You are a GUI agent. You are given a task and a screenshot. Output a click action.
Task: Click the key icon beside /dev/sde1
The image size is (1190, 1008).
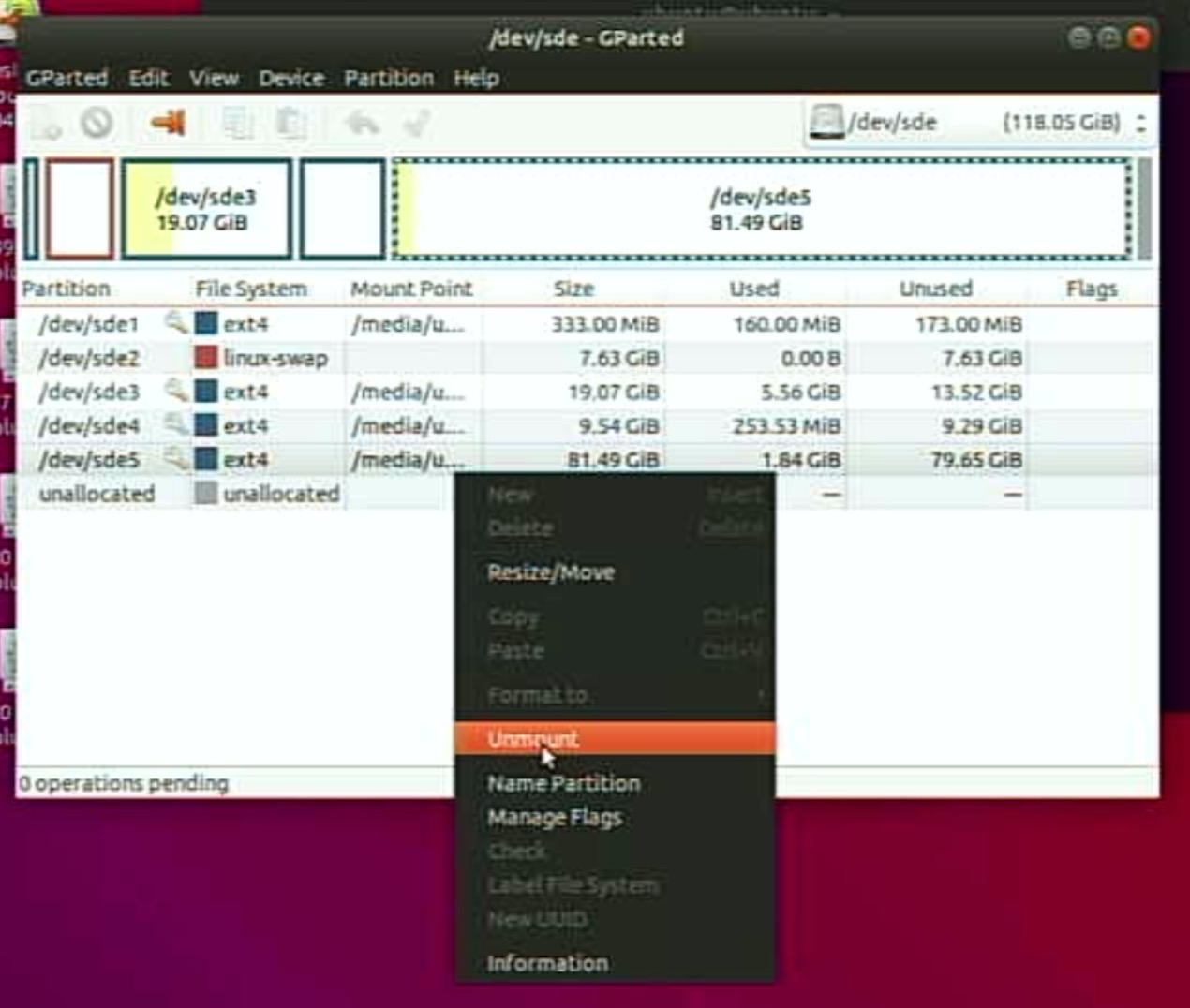[x=175, y=323]
